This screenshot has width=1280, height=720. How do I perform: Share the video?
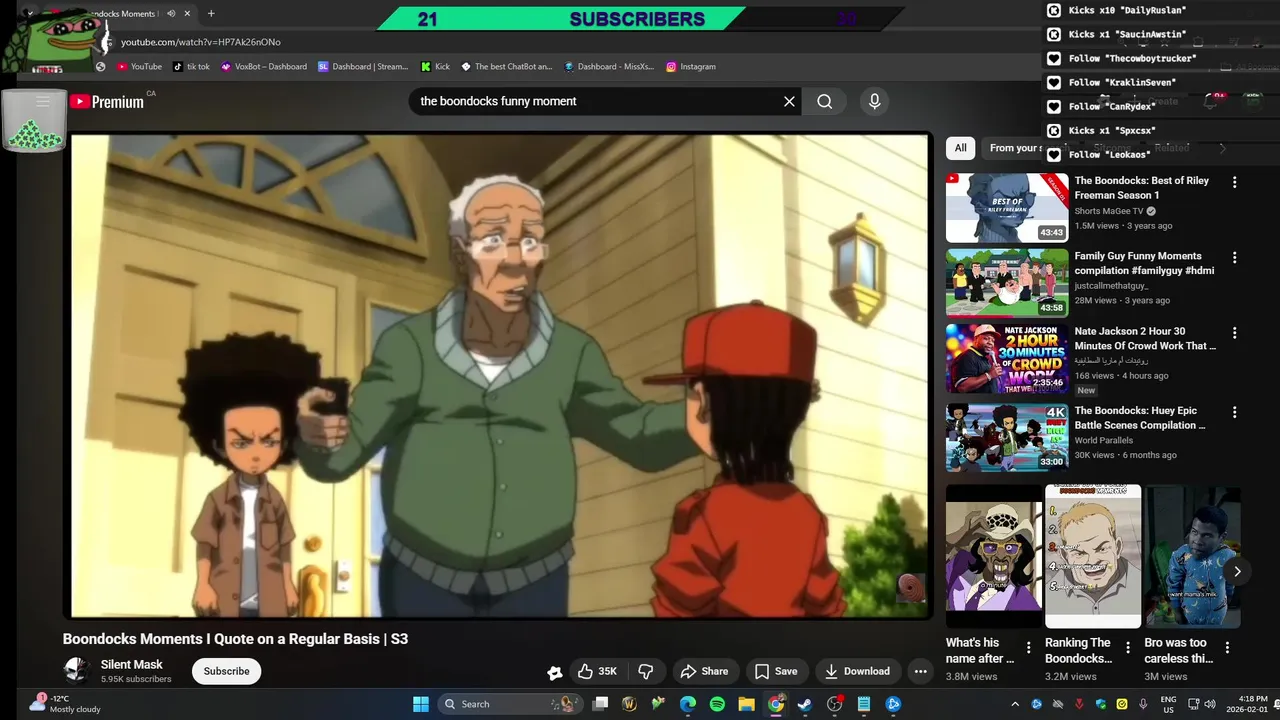point(704,671)
